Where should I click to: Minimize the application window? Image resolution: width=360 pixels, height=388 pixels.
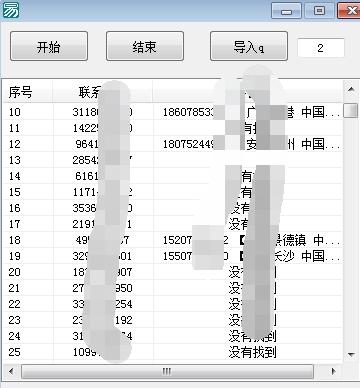[286, 10]
